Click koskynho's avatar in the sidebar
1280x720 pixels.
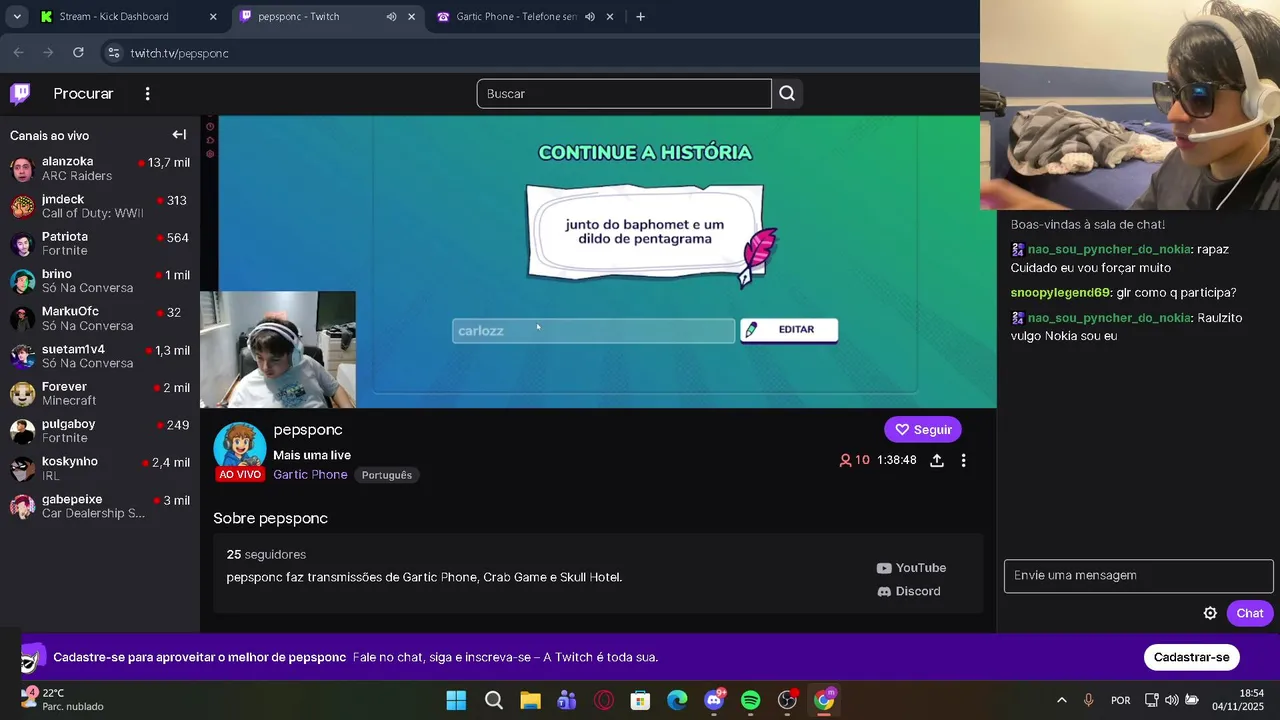22,469
